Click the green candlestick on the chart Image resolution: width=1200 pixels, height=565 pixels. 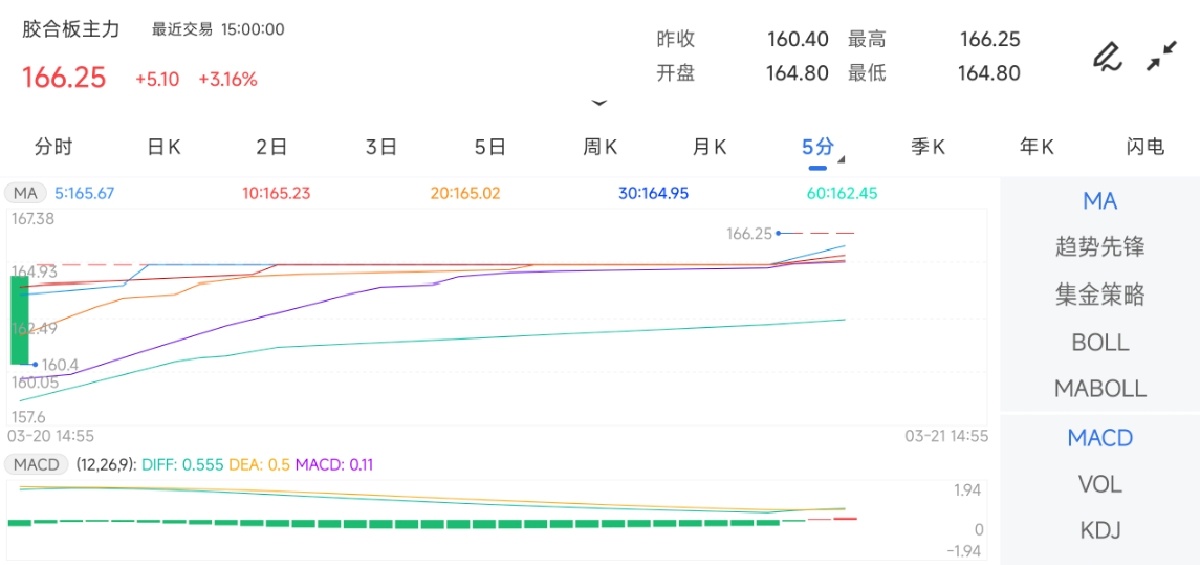pos(19,320)
